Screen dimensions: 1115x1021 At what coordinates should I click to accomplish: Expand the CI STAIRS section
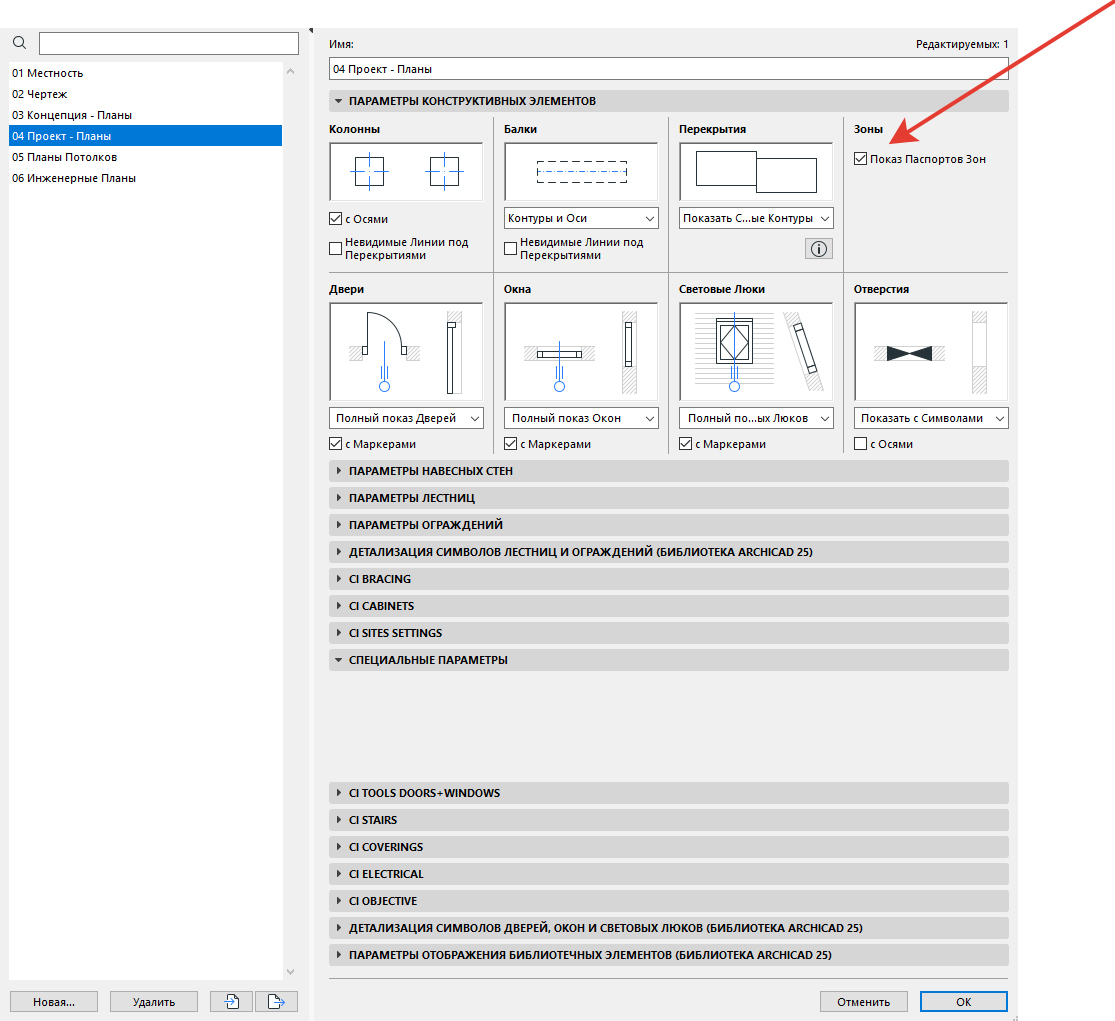[x=372, y=820]
